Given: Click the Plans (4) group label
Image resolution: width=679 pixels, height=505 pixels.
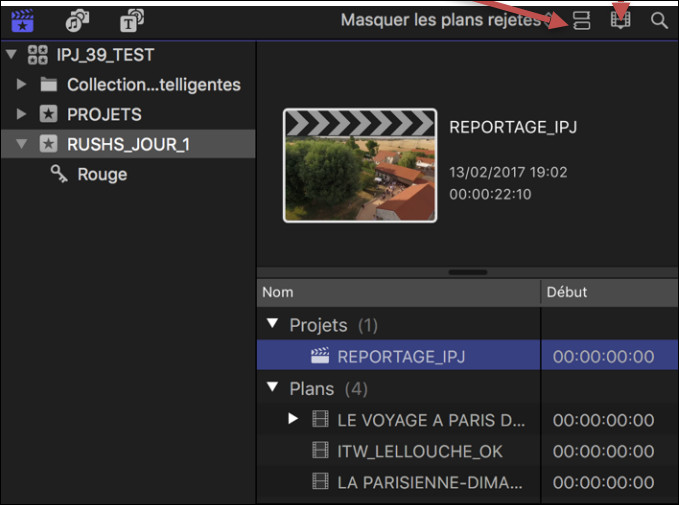Looking at the screenshot, I should pos(329,388).
